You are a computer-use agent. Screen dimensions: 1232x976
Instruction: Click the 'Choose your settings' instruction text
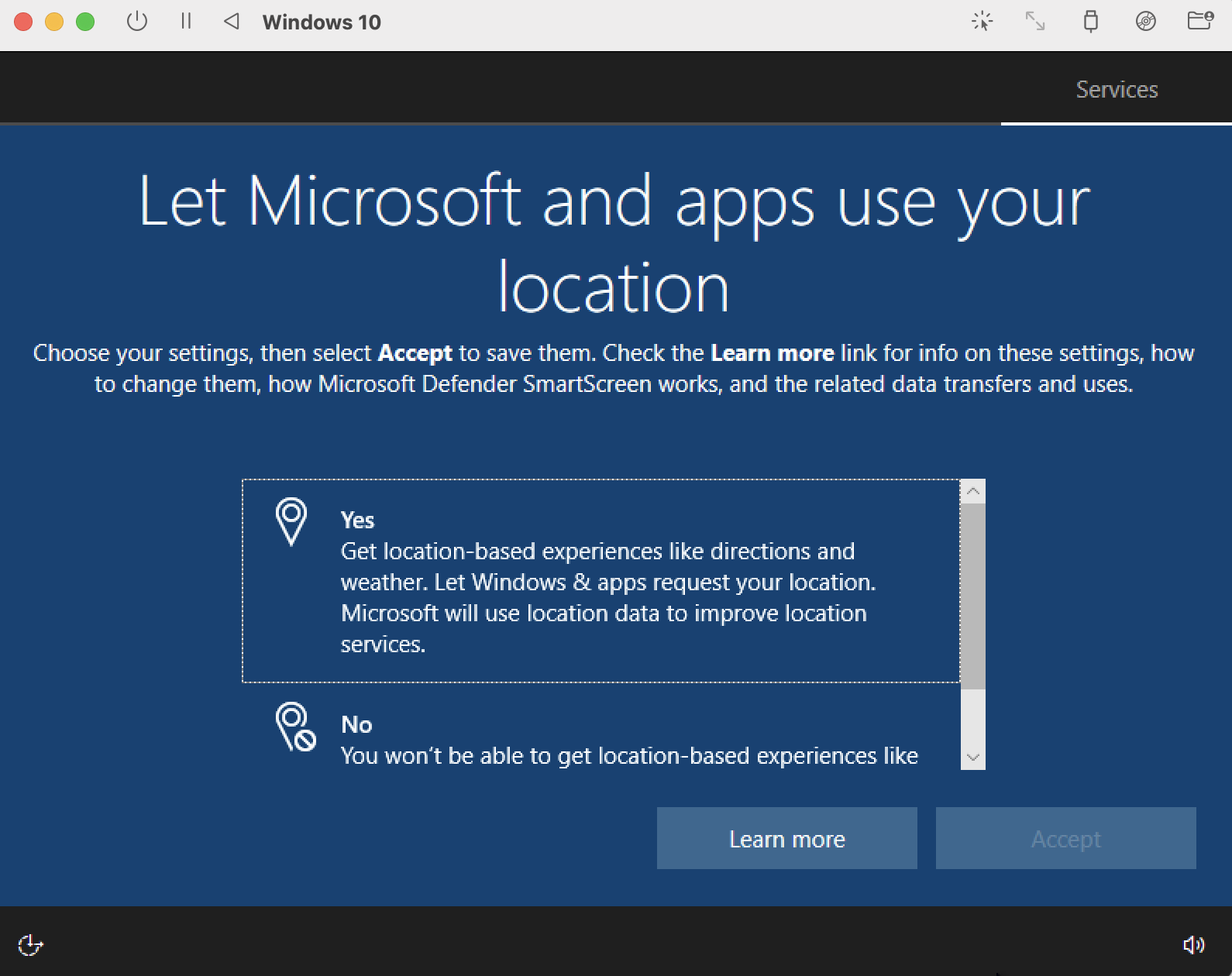pos(614,369)
